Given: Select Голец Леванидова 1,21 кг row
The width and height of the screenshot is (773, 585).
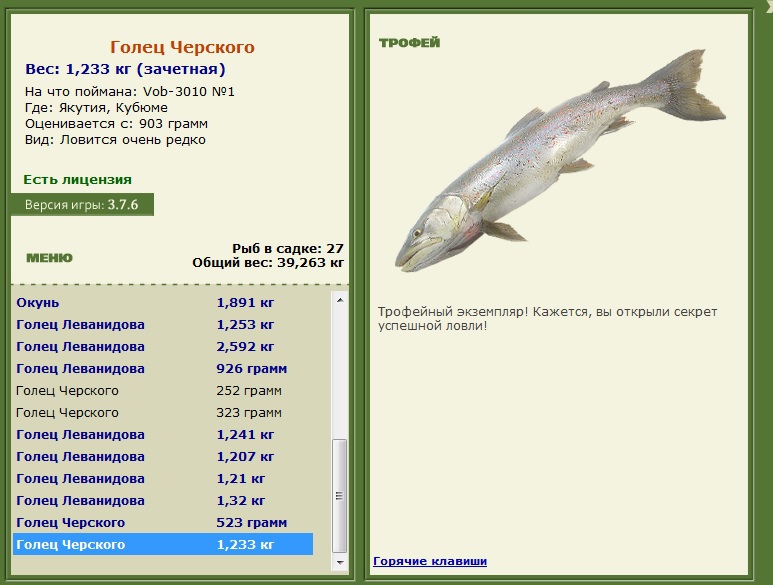Looking at the screenshot, I should (x=163, y=479).
